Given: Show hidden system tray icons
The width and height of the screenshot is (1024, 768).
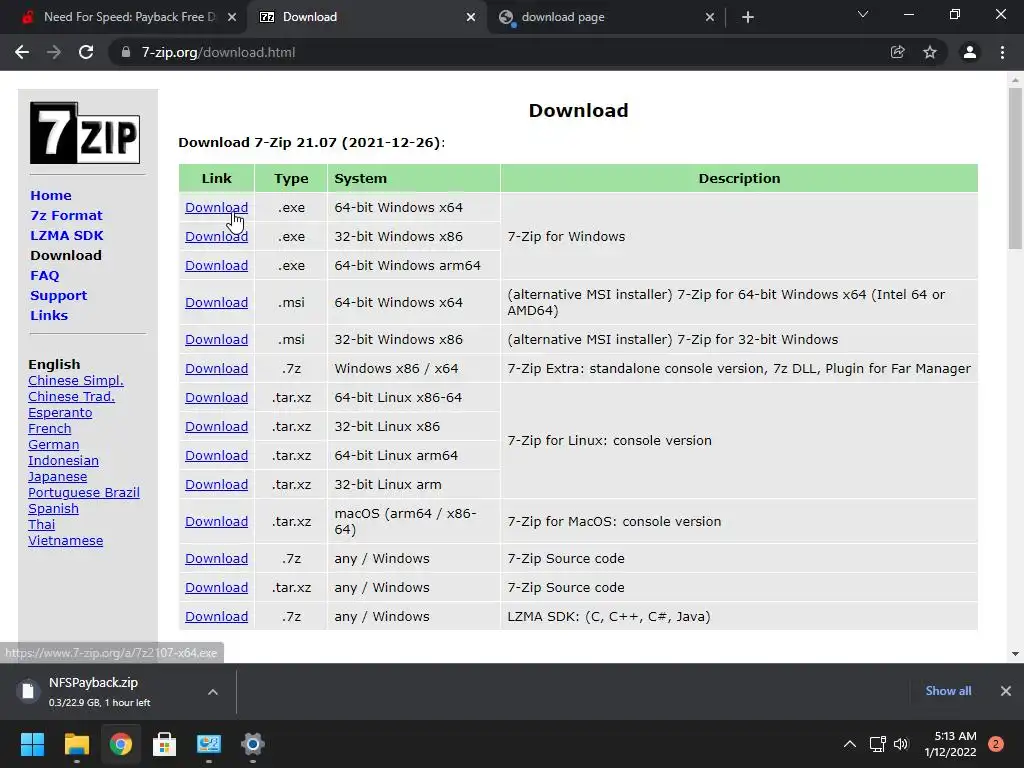Looking at the screenshot, I should [850, 744].
